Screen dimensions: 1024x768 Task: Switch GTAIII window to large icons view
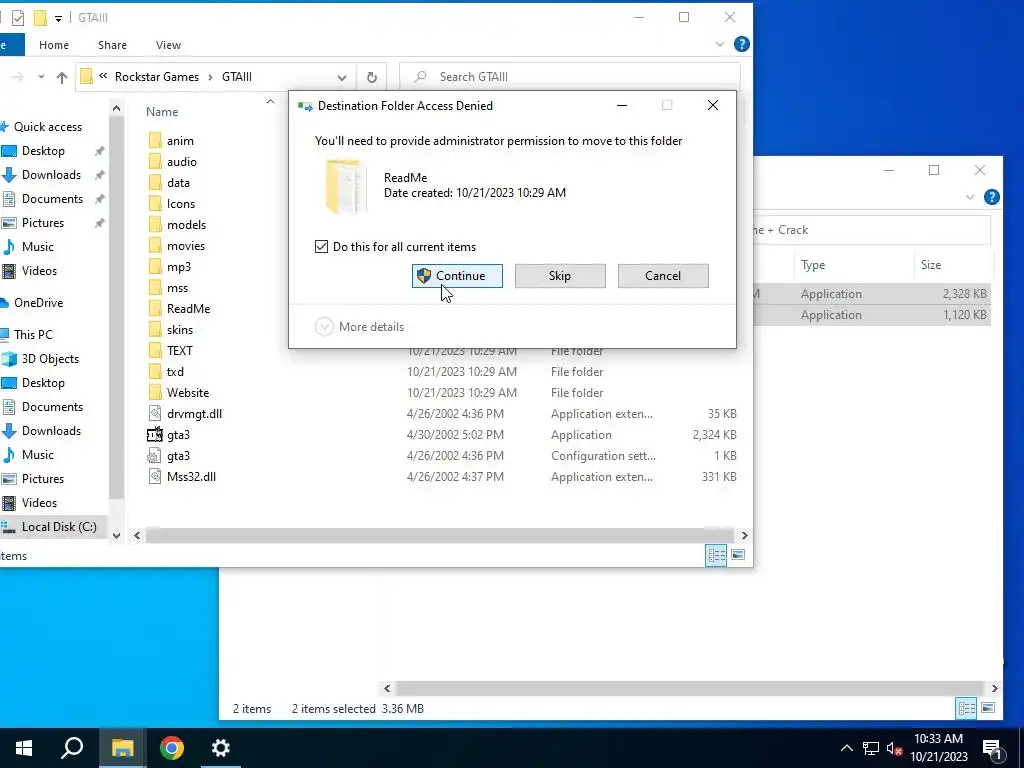click(x=738, y=555)
